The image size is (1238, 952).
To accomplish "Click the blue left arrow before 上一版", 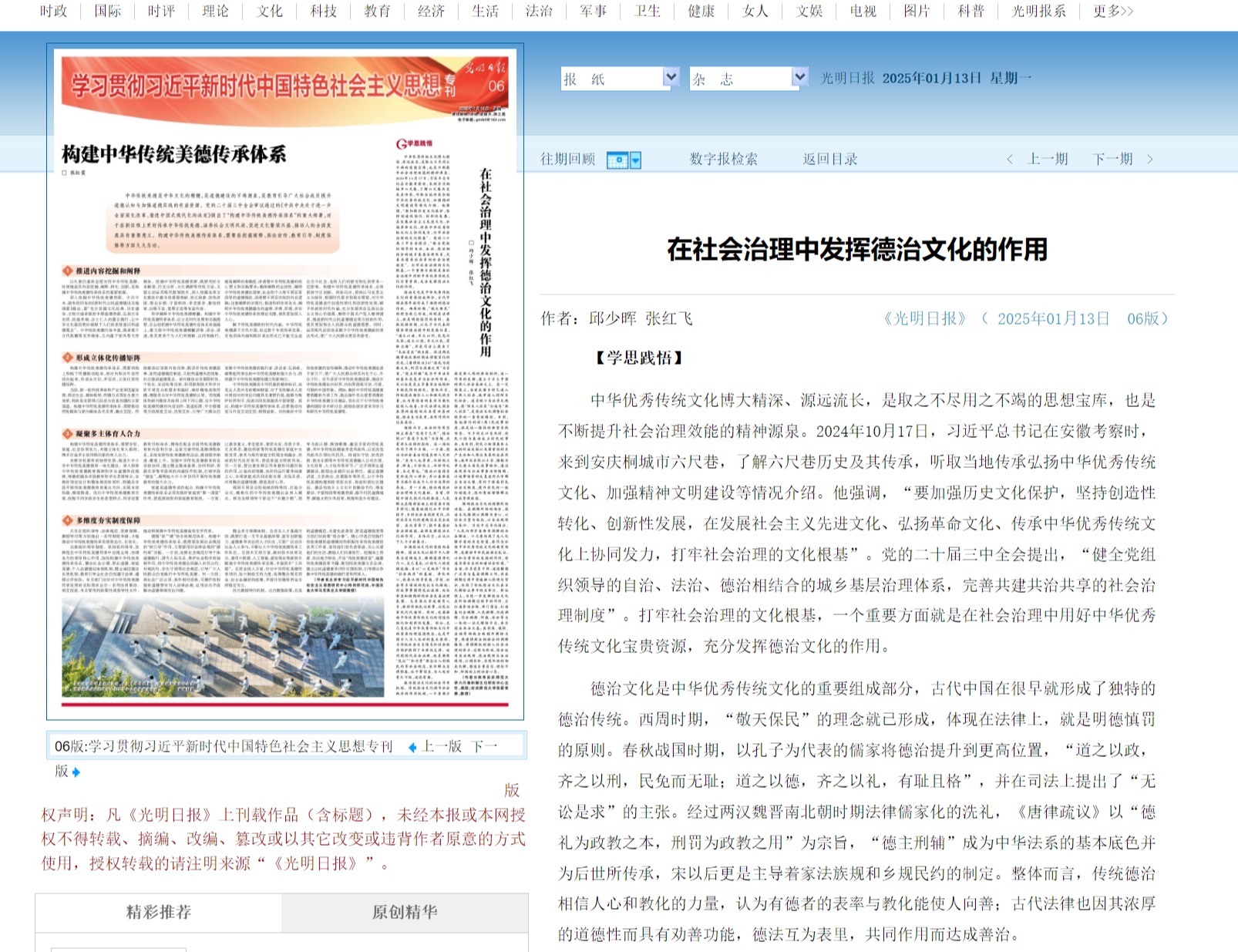I will pos(412,747).
